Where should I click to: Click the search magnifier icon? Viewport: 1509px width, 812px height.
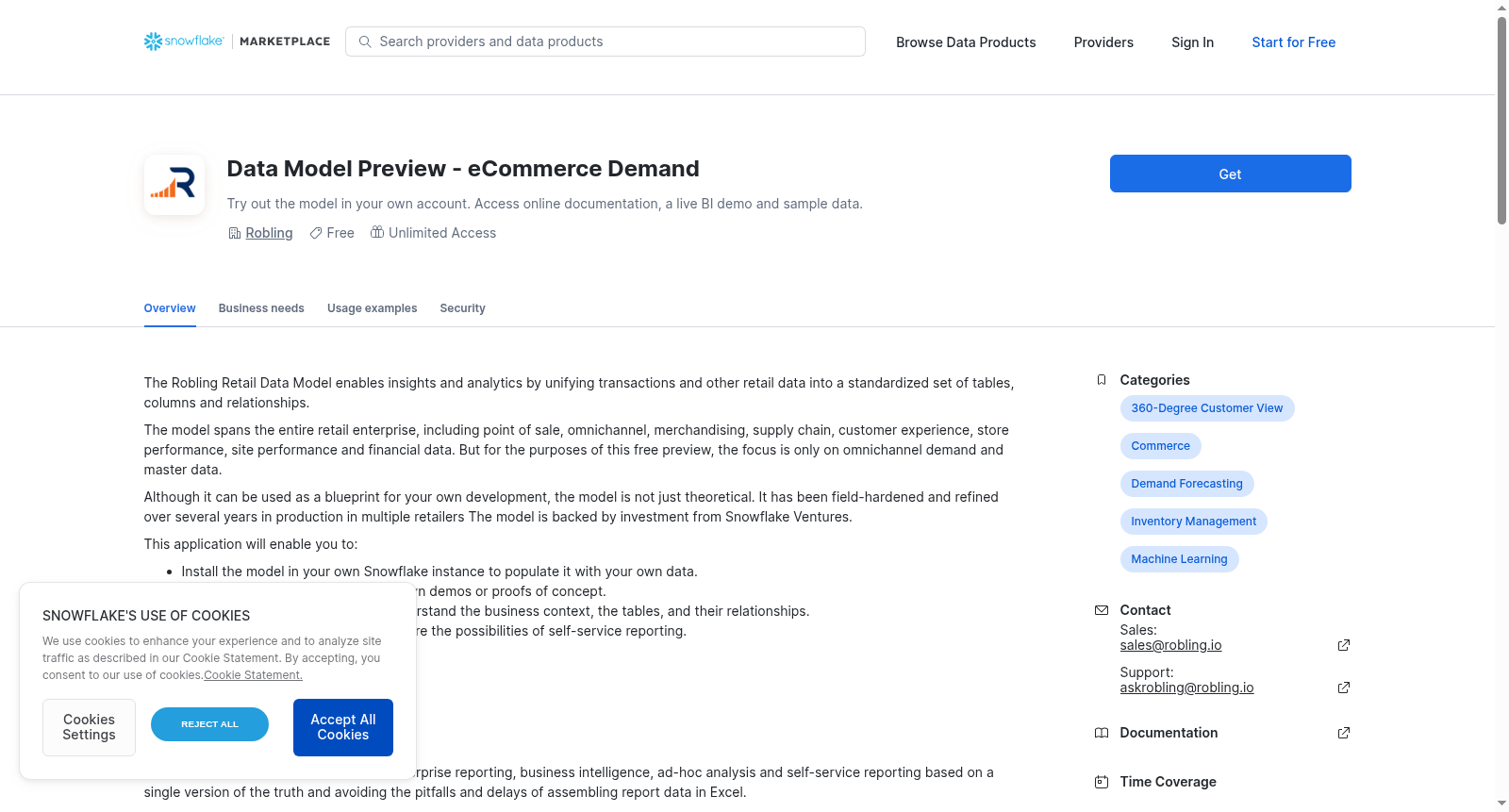365,41
